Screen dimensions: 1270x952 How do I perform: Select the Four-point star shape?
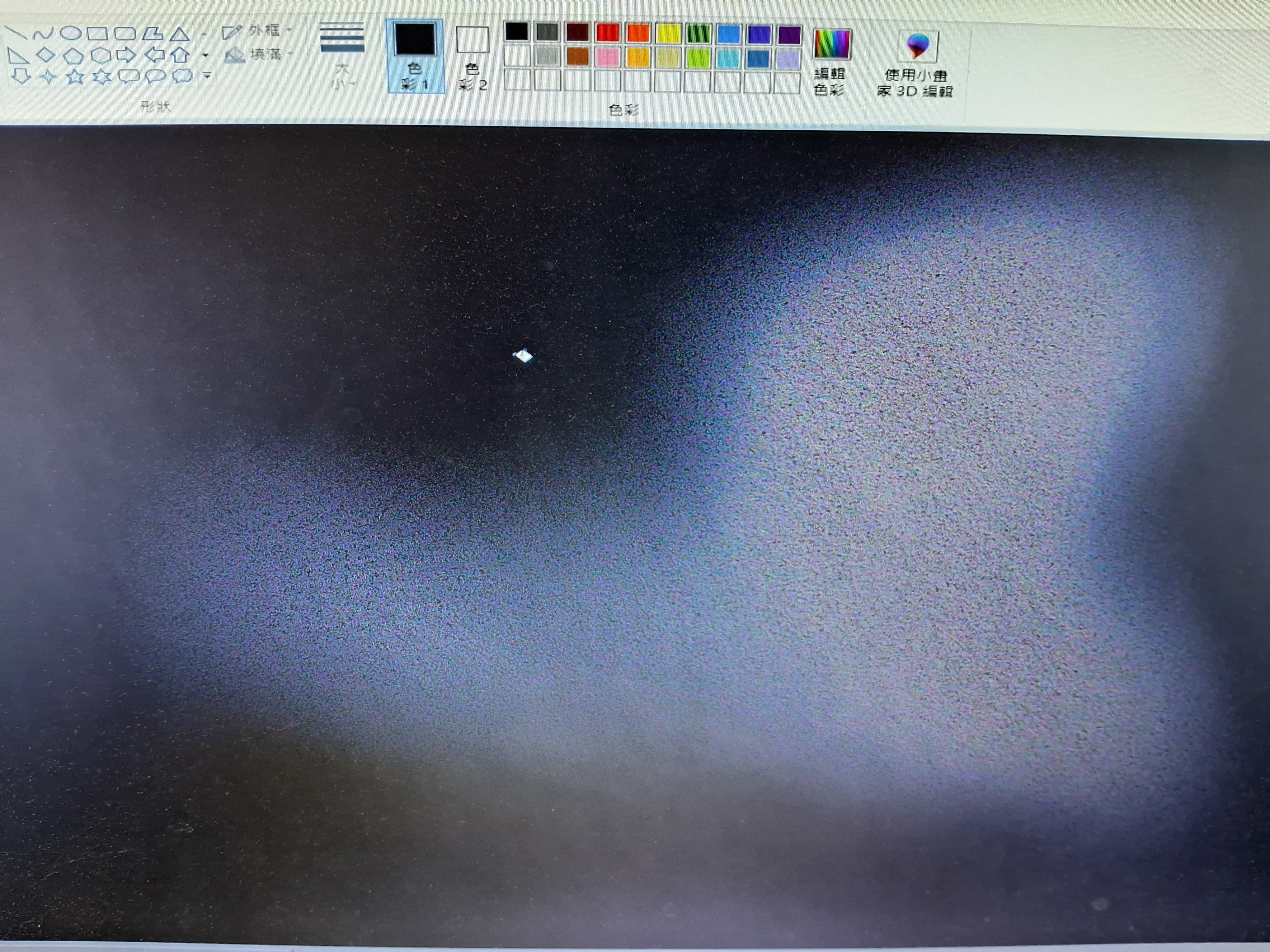point(48,76)
